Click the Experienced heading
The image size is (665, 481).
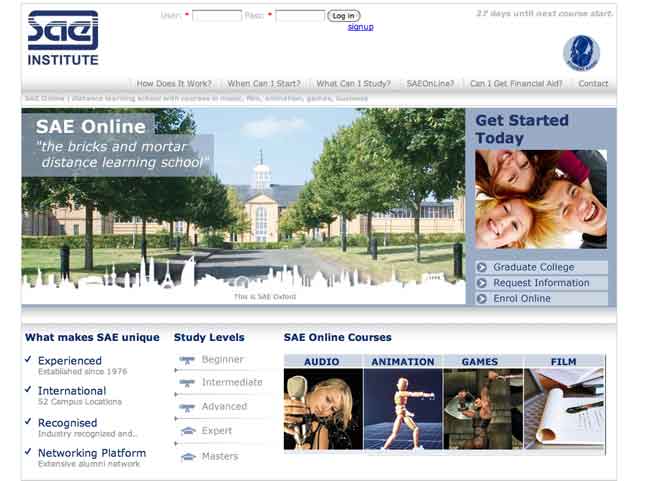70,361
